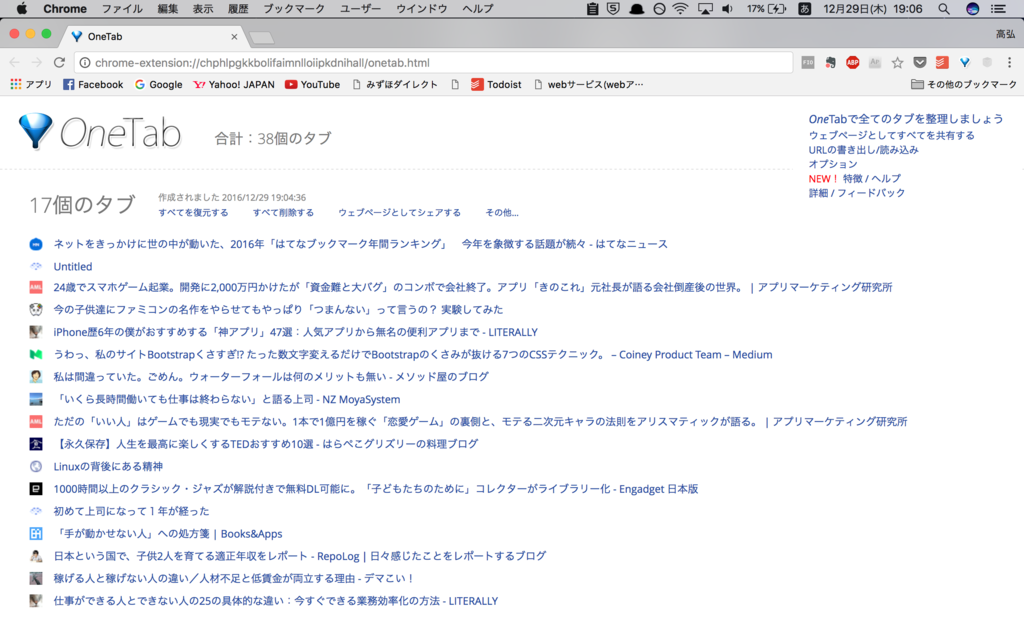Open the Books&Apps 手が動かせない人 link

pyautogui.click(x=168, y=534)
